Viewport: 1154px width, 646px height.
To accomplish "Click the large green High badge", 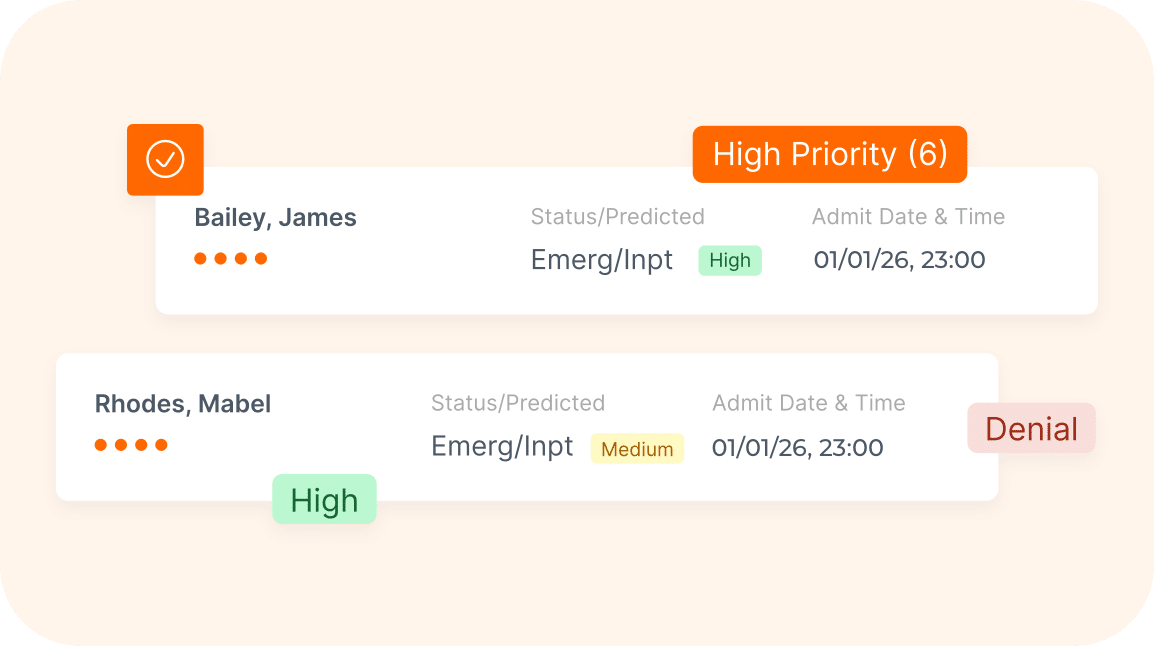I will point(324,500).
